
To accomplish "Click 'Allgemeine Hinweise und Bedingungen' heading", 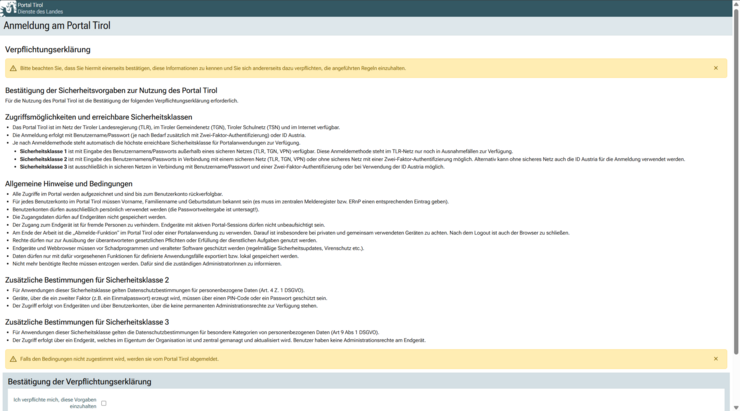I will (69, 184).
